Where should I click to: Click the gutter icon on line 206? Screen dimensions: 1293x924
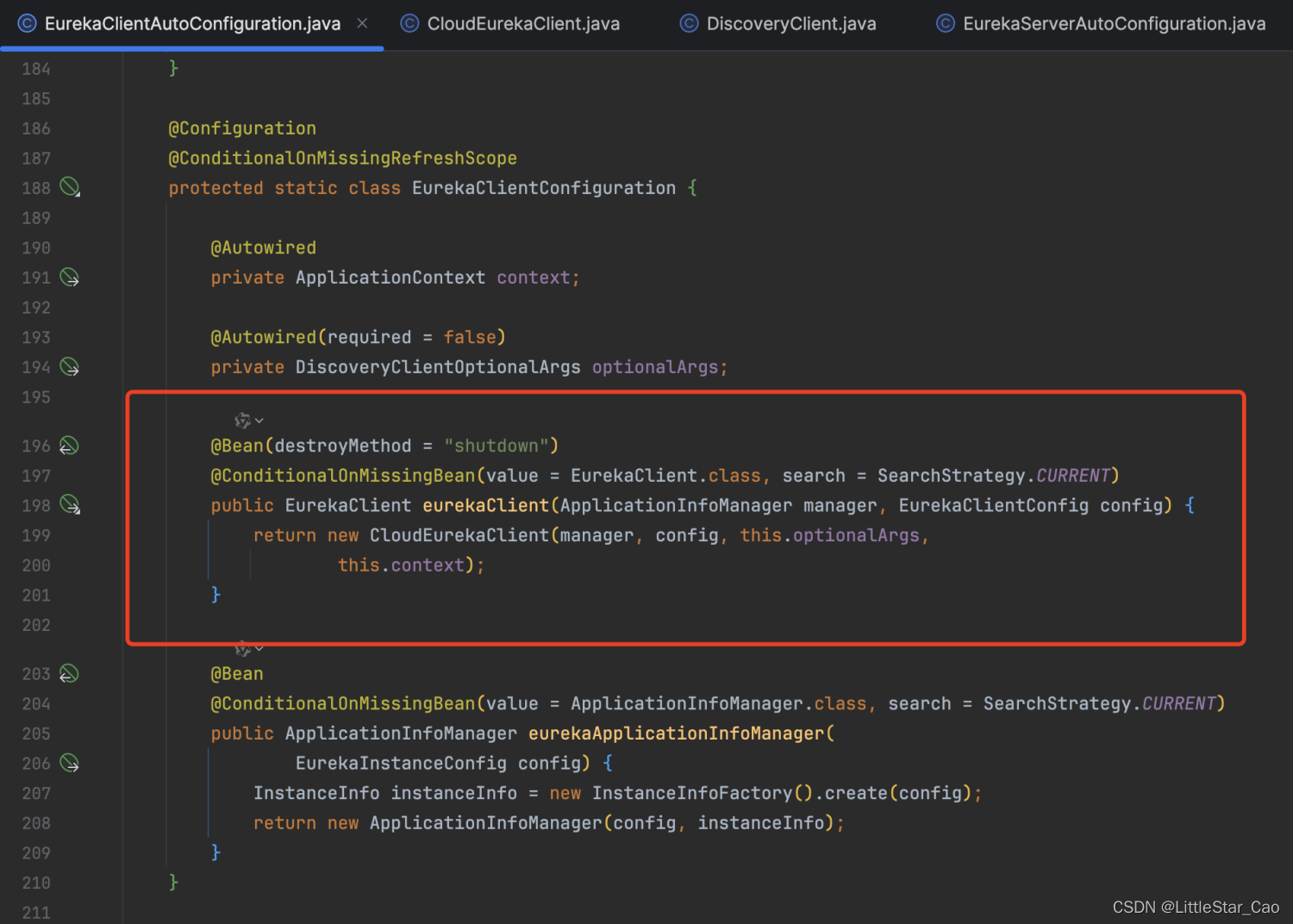pos(70,763)
